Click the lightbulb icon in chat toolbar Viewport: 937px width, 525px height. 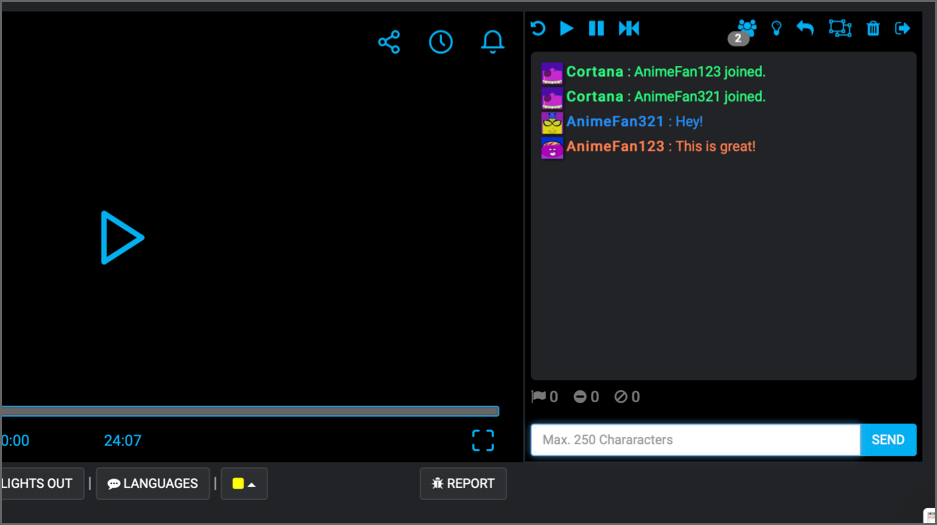coord(776,28)
